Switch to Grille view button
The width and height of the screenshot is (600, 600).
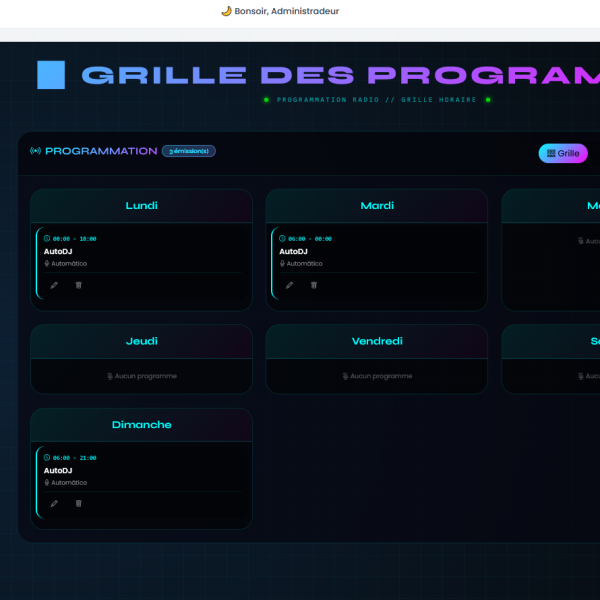563,153
